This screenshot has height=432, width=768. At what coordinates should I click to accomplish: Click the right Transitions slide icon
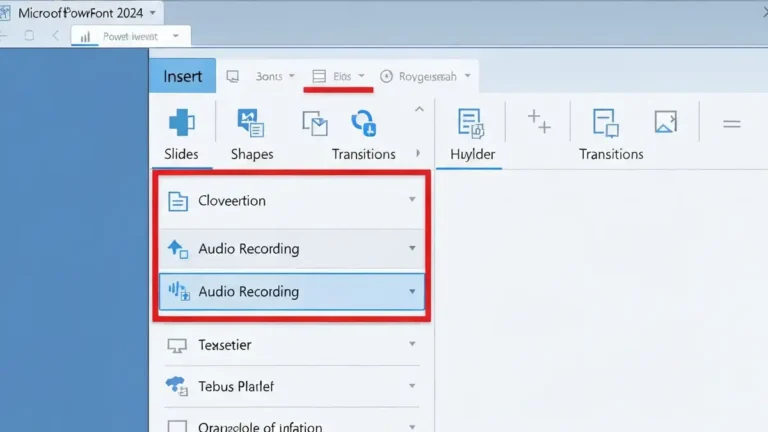605,122
